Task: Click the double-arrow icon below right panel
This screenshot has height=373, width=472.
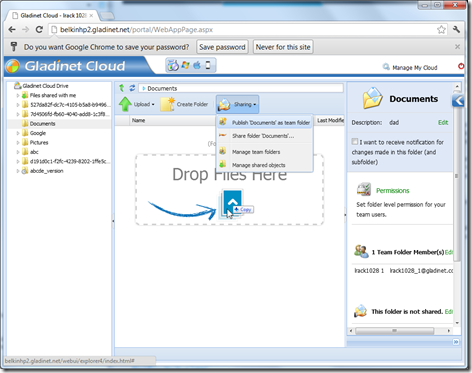Action: (x=456, y=342)
